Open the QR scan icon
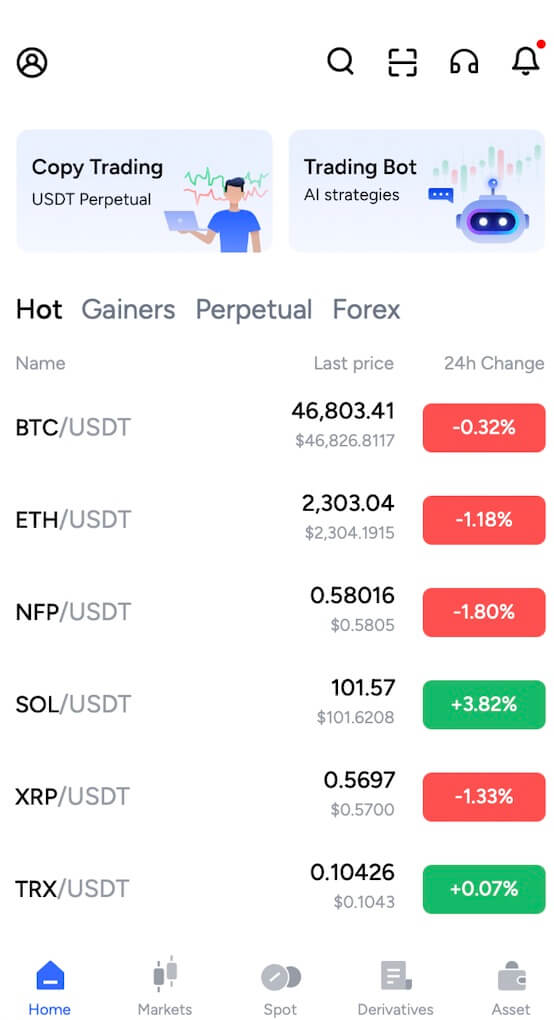Screen dimensions: 554x1020 402,63
